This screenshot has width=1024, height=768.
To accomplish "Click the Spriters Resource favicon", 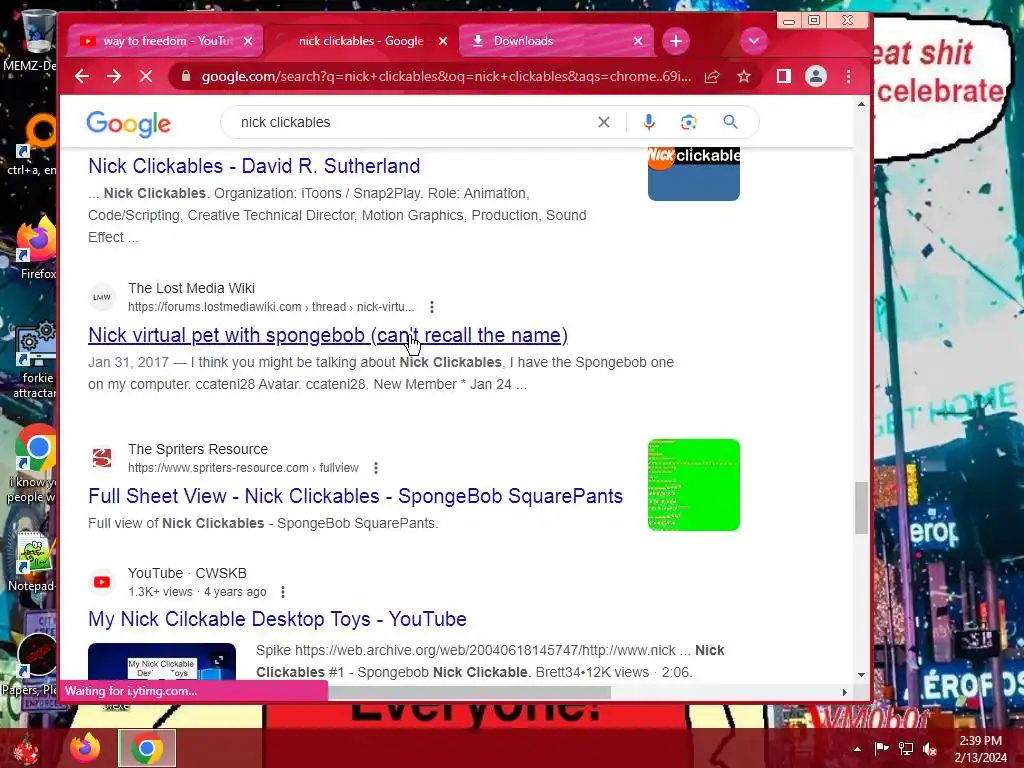I will [102, 458].
